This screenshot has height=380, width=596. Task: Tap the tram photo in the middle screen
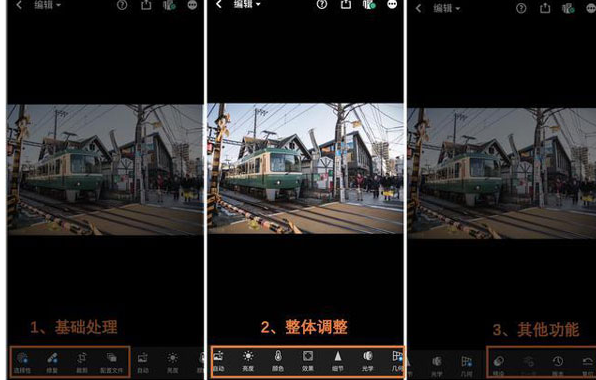point(305,168)
